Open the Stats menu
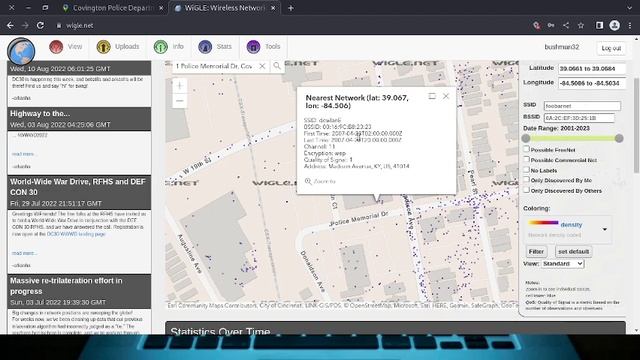640x360 pixels. [x=215, y=47]
